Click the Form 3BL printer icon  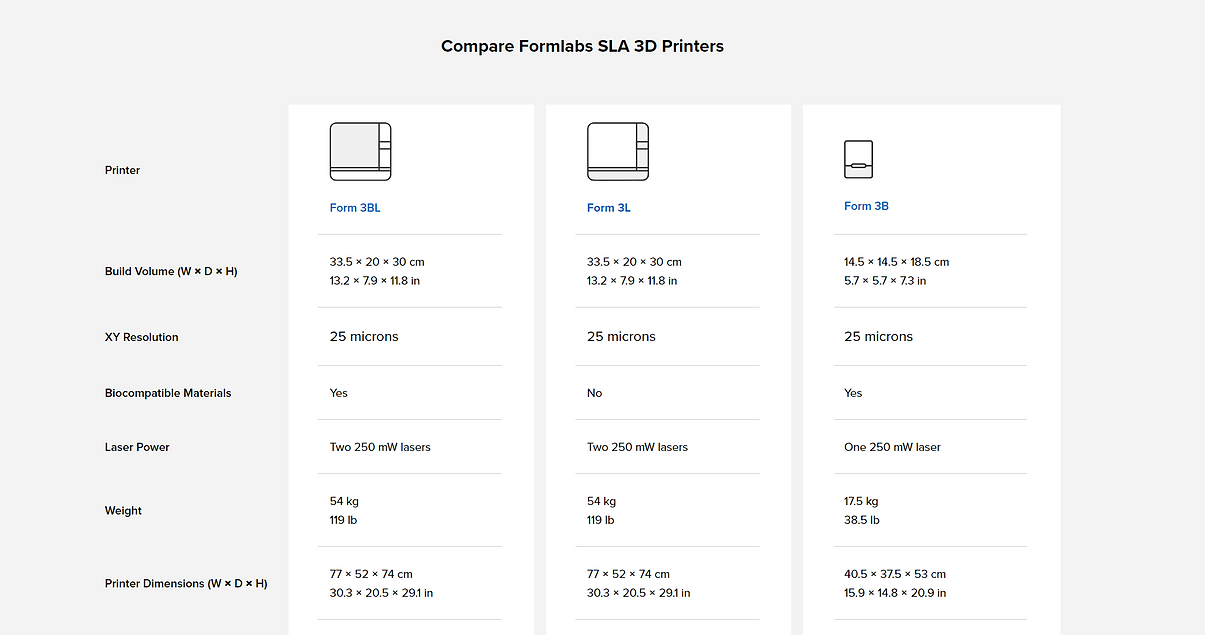360,151
